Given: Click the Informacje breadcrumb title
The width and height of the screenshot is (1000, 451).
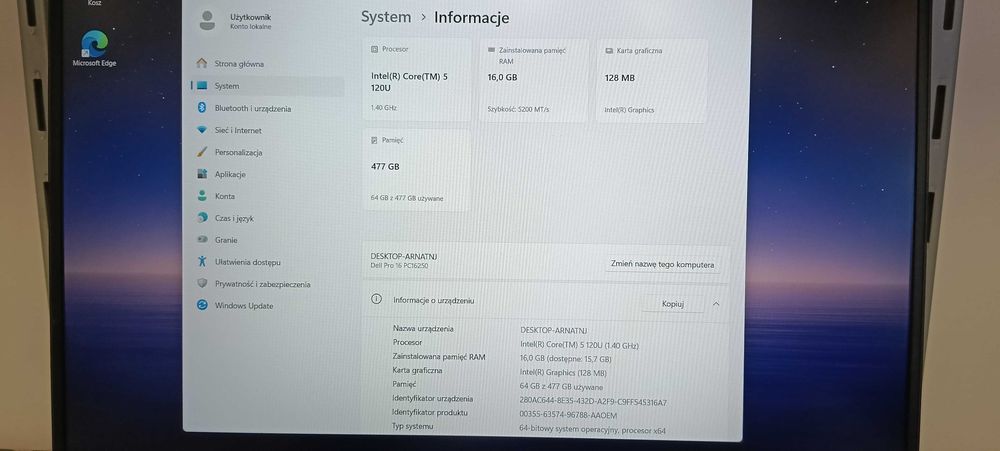Looking at the screenshot, I should pos(471,18).
